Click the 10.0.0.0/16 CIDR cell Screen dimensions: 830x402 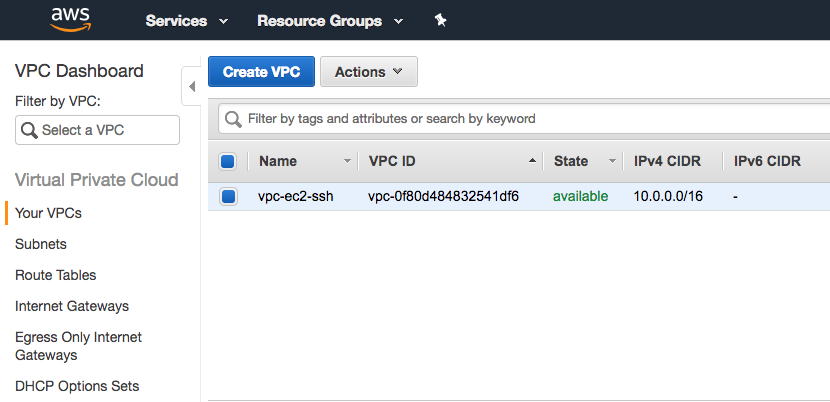[x=668, y=196]
